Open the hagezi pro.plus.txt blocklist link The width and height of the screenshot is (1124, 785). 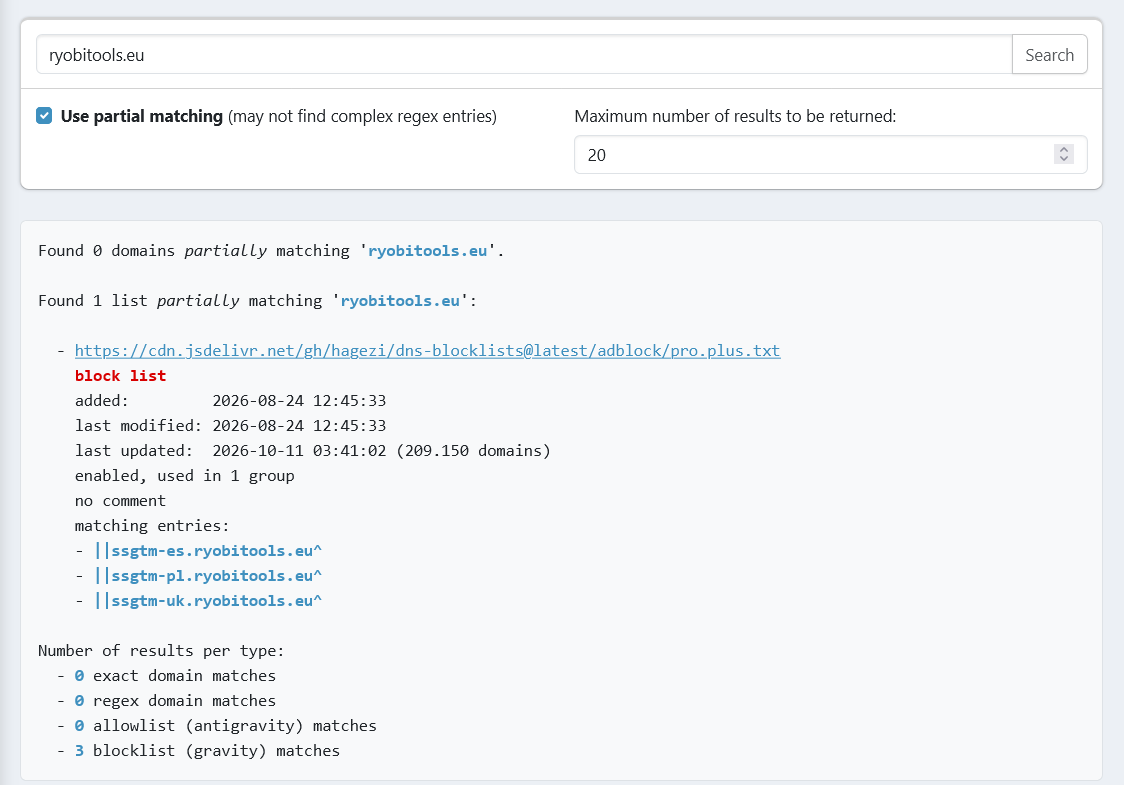tap(427, 351)
